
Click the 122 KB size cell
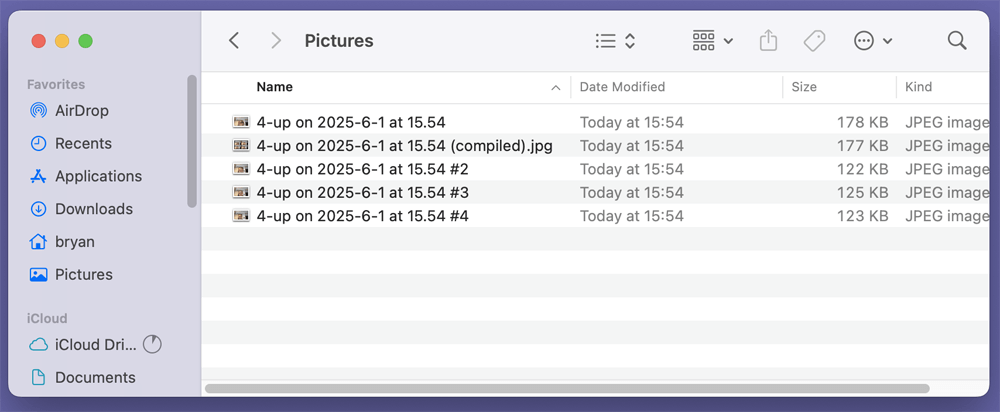point(862,169)
